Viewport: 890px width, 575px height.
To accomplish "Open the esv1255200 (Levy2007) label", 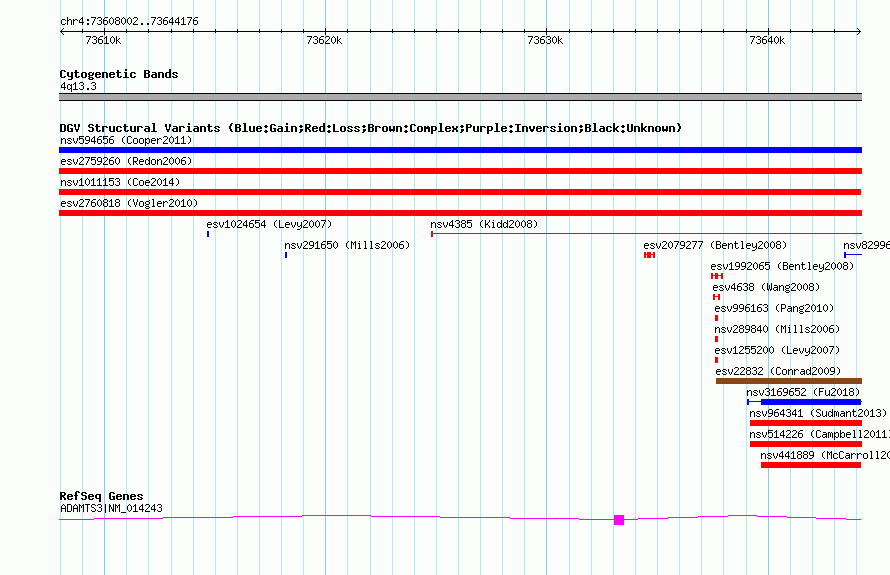I will 777,350.
